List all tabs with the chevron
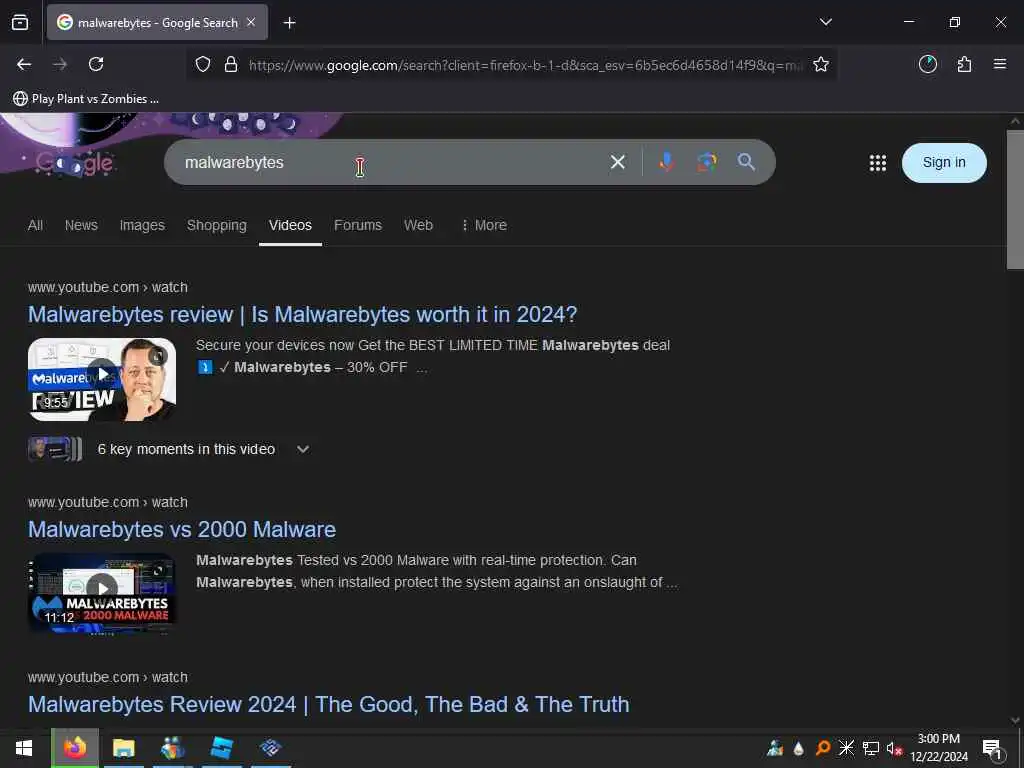Viewport: 1024px width, 768px height. [x=825, y=22]
